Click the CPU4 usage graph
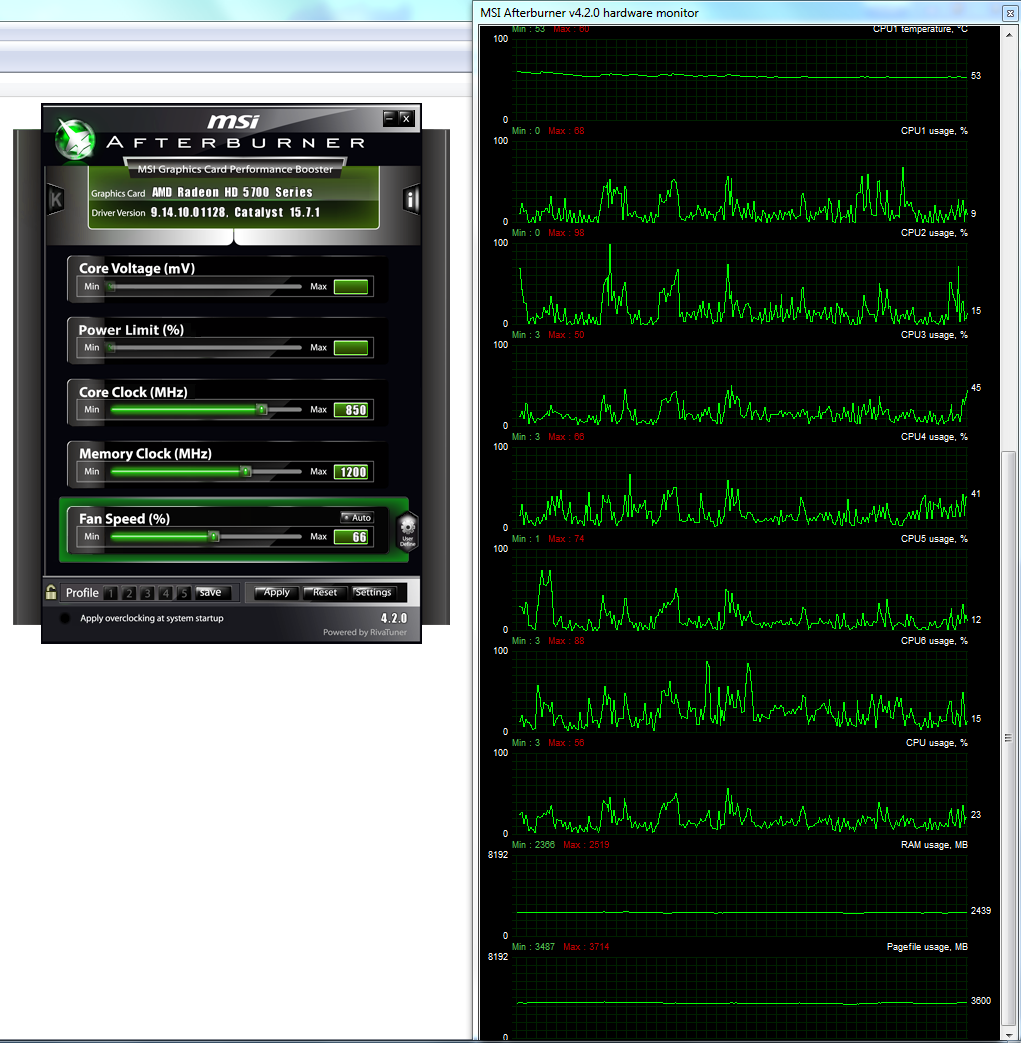The width and height of the screenshot is (1021, 1043). coord(740,488)
